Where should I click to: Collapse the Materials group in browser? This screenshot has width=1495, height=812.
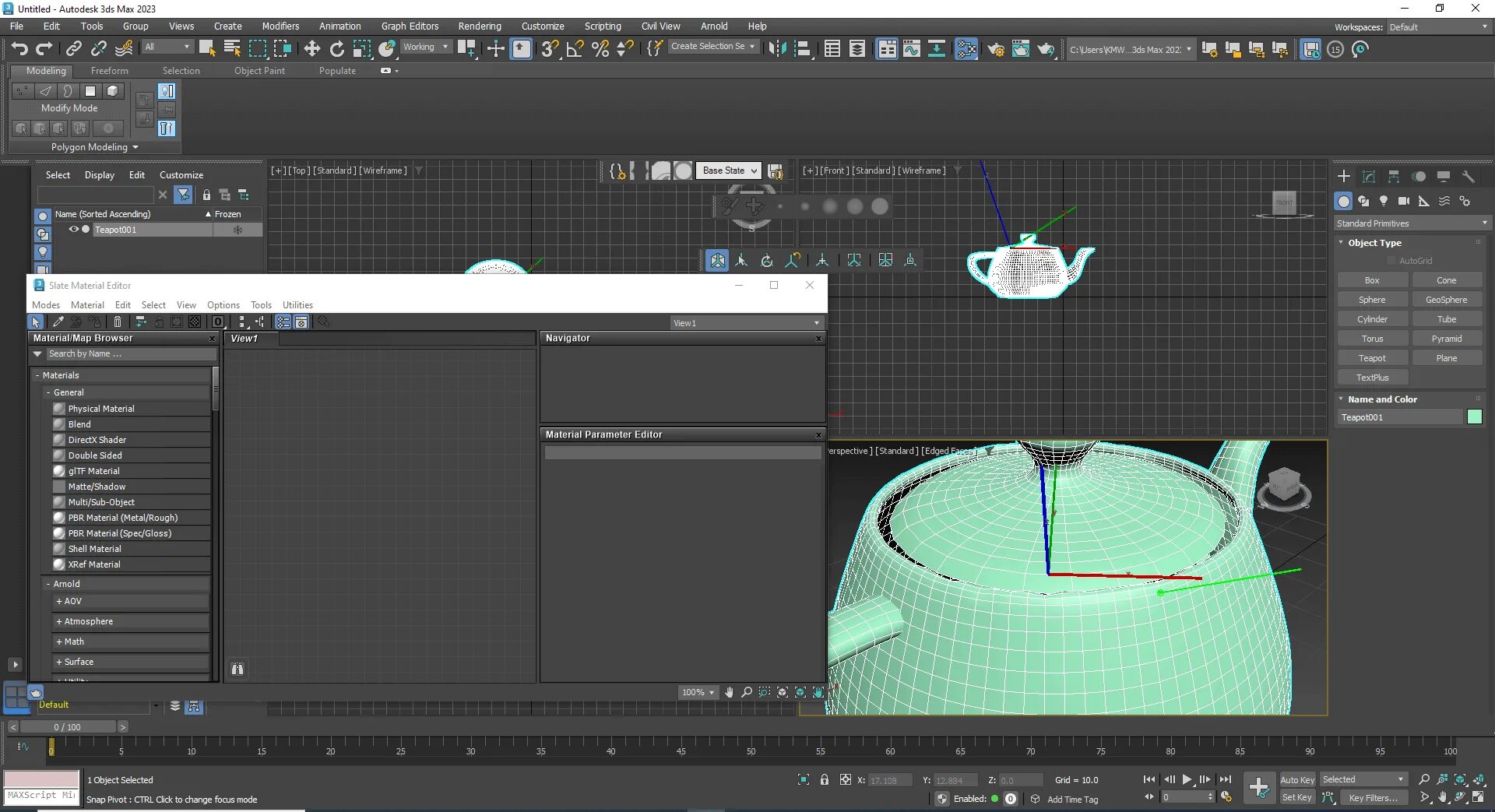[37, 375]
